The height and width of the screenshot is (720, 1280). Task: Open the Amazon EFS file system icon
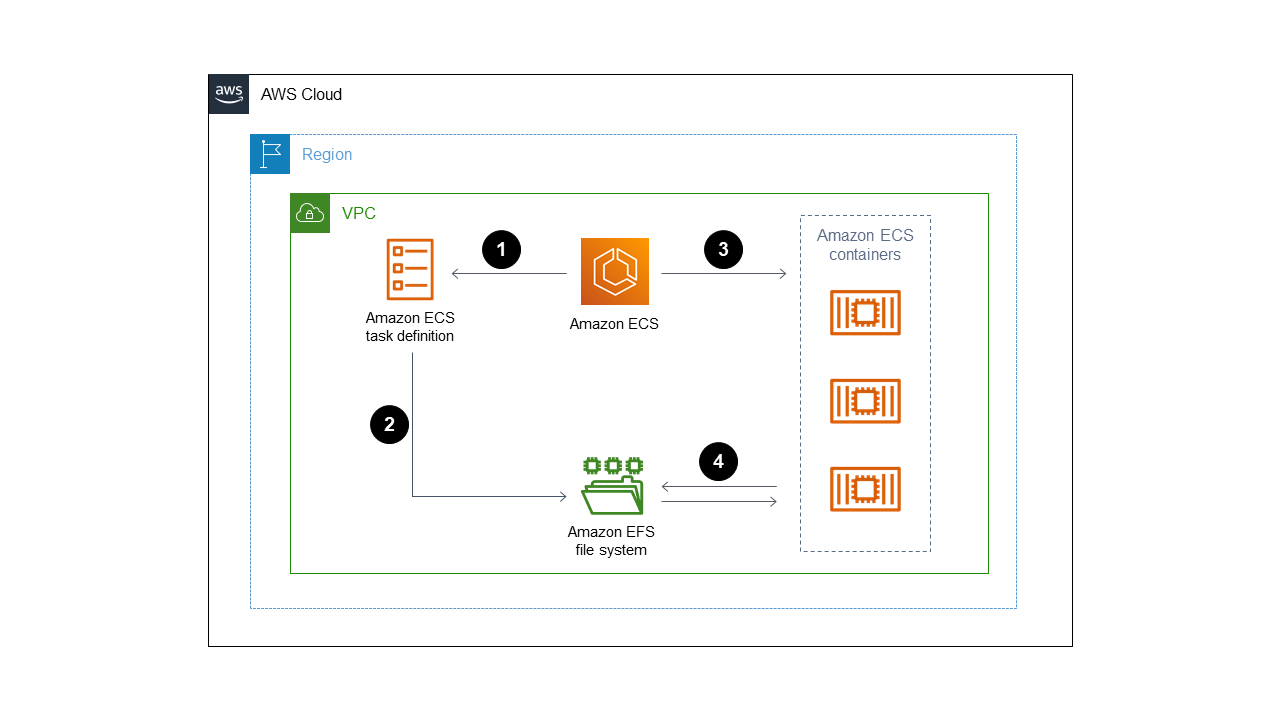[x=611, y=484]
